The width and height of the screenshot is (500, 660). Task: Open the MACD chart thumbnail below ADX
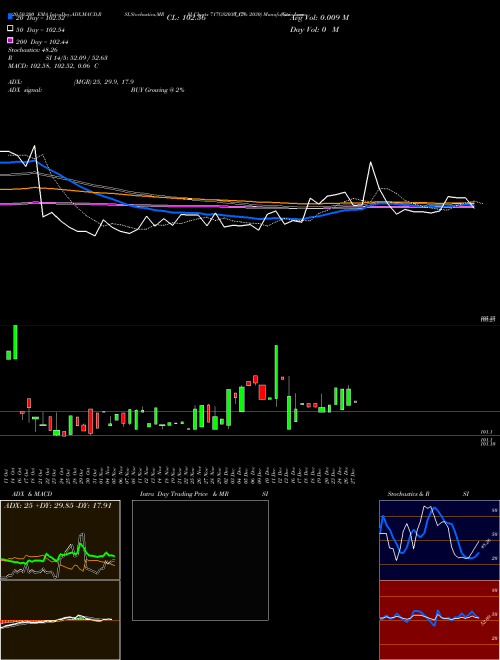(60, 620)
